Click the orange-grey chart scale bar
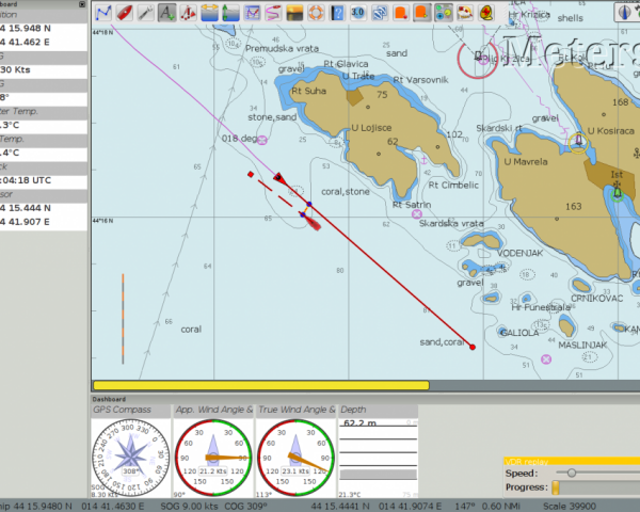 coord(122,319)
